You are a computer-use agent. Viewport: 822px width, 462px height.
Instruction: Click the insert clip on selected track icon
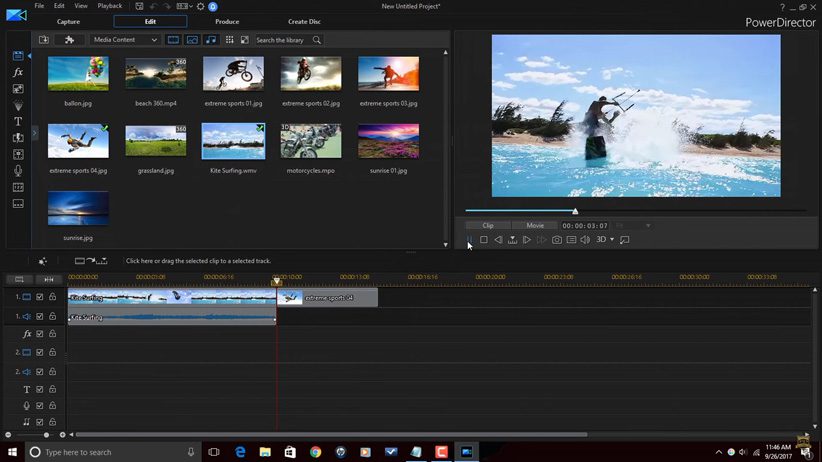coord(91,261)
